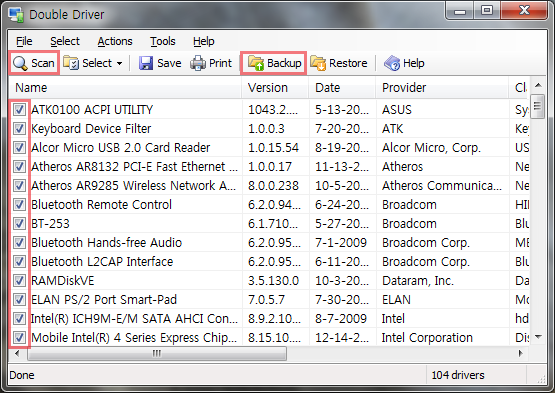Toggle Mobile Intel(R) 4 Series Express checkbox
Viewport: 555px width, 393px height.
(x=19, y=338)
